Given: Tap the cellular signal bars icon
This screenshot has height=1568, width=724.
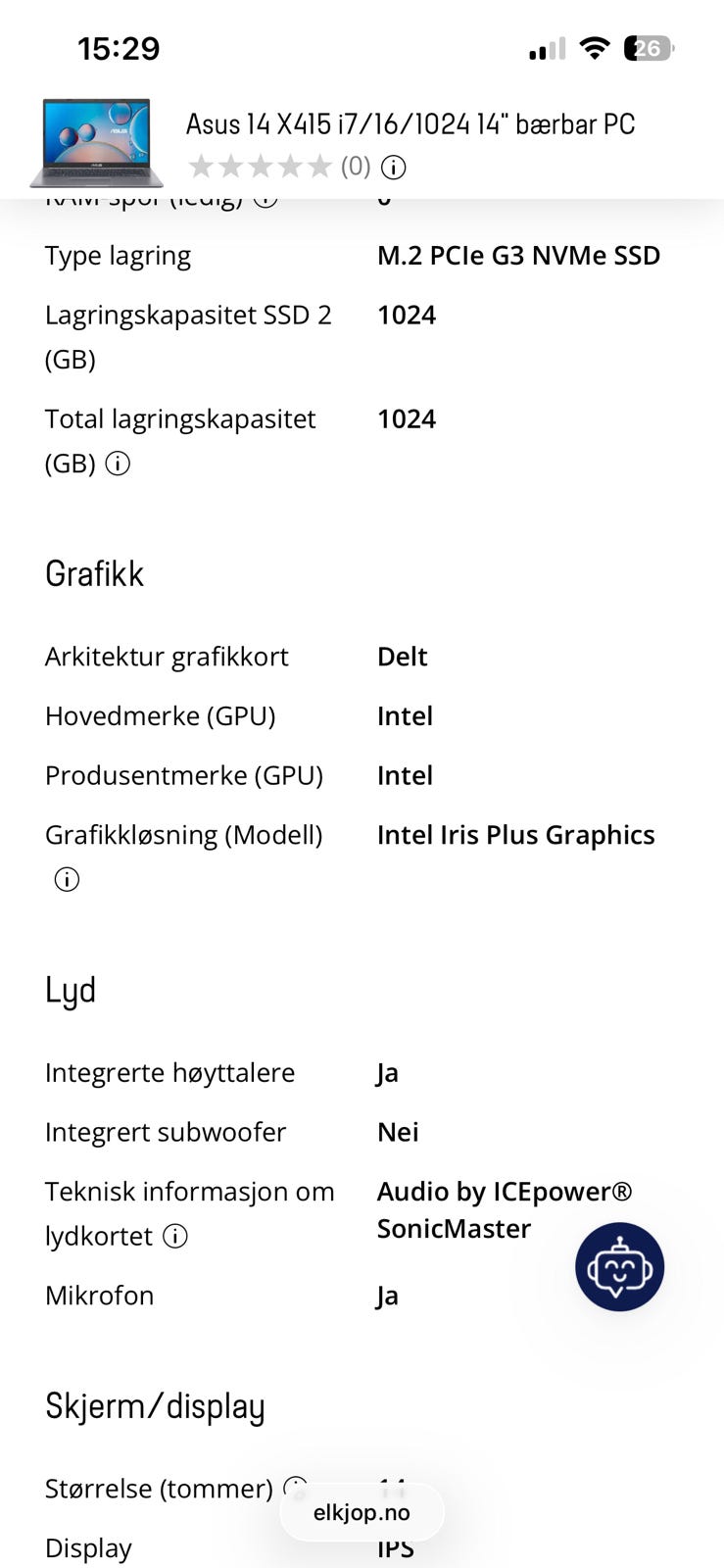Looking at the screenshot, I should point(547,49).
